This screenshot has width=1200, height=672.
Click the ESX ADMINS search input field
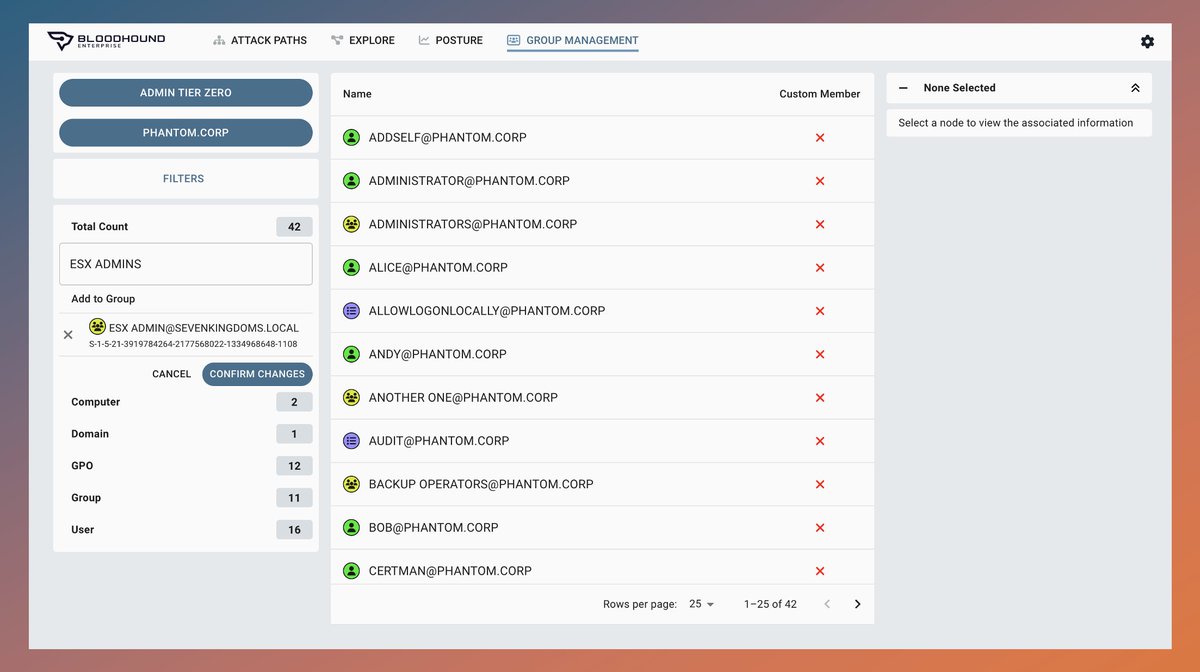(186, 264)
